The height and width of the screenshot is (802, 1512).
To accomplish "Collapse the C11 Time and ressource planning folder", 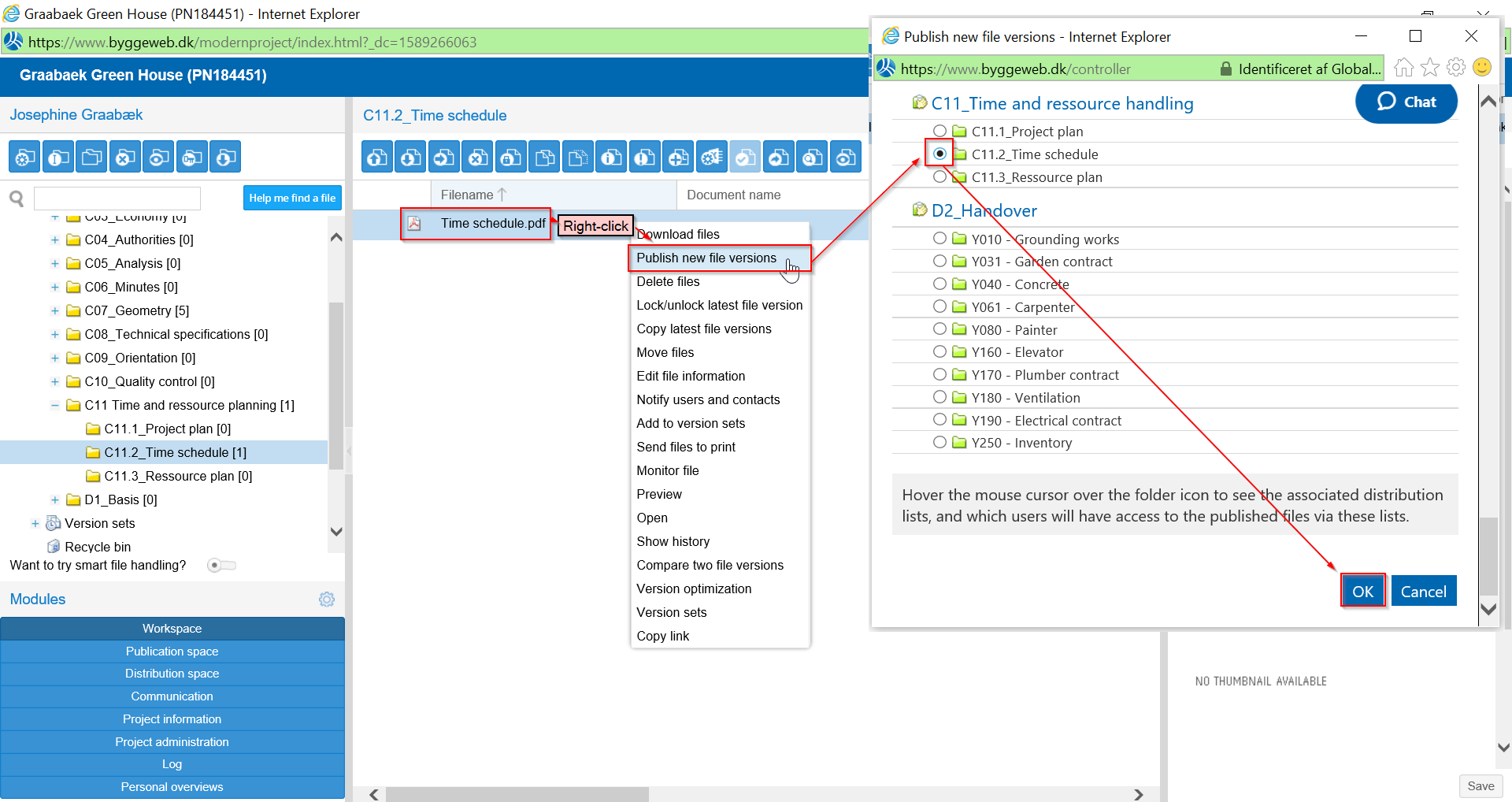I will (x=54, y=405).
